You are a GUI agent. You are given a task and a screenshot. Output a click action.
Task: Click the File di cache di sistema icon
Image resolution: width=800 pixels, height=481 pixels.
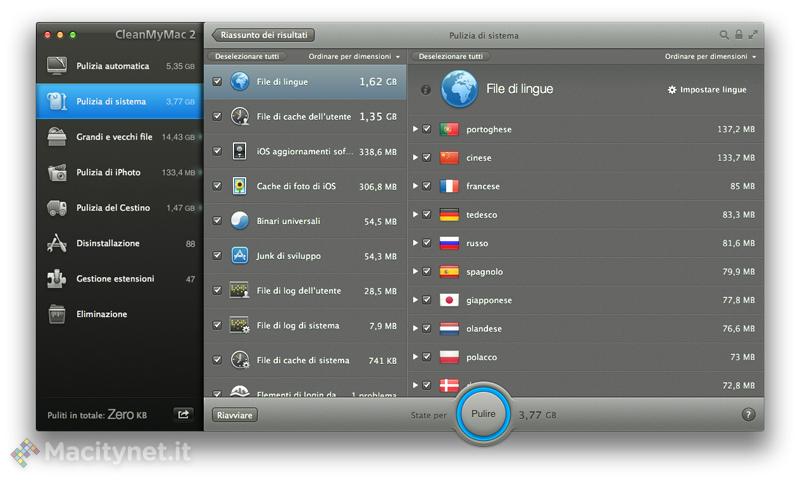click(239, 360)
